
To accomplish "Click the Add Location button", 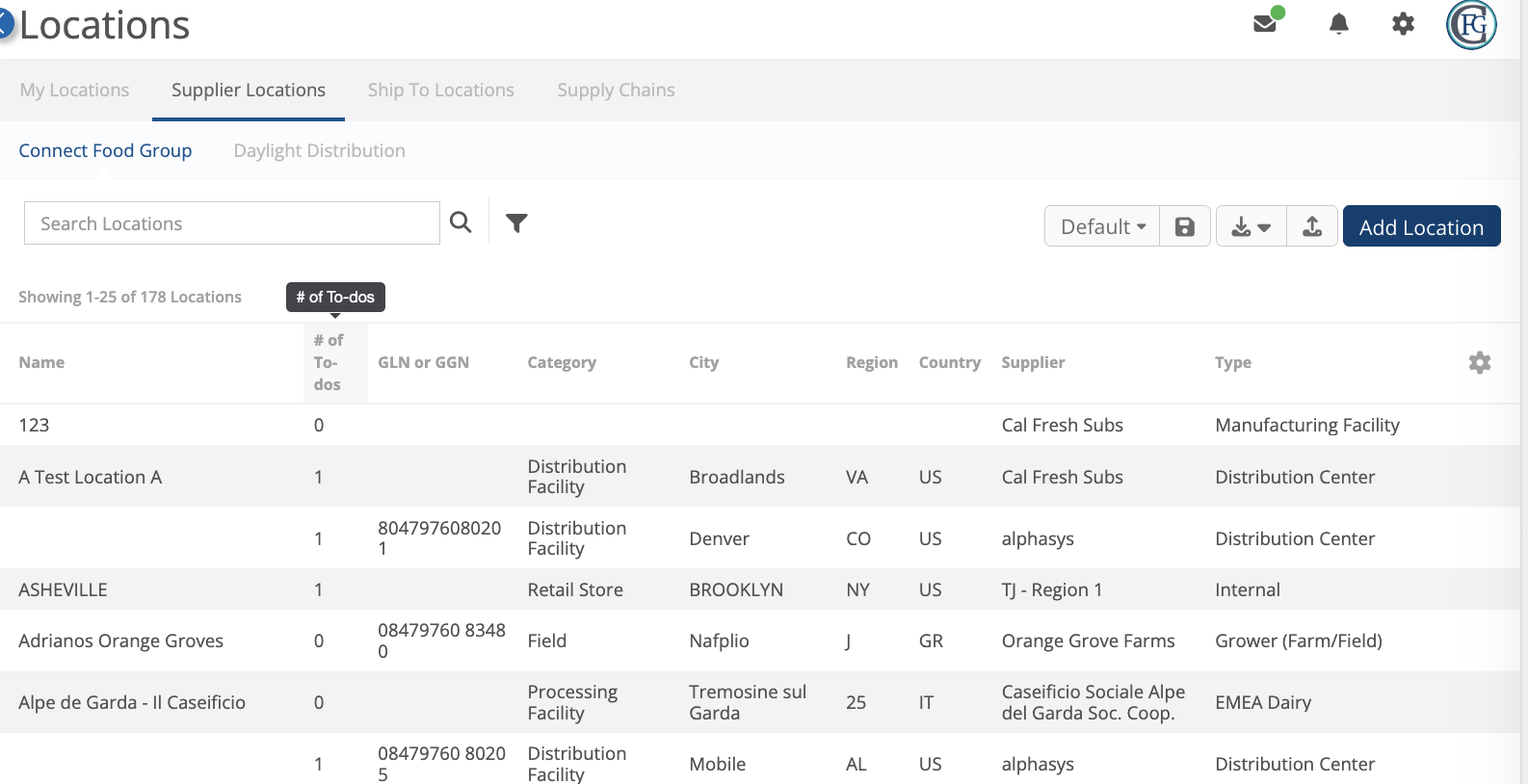I will 1421,226.
